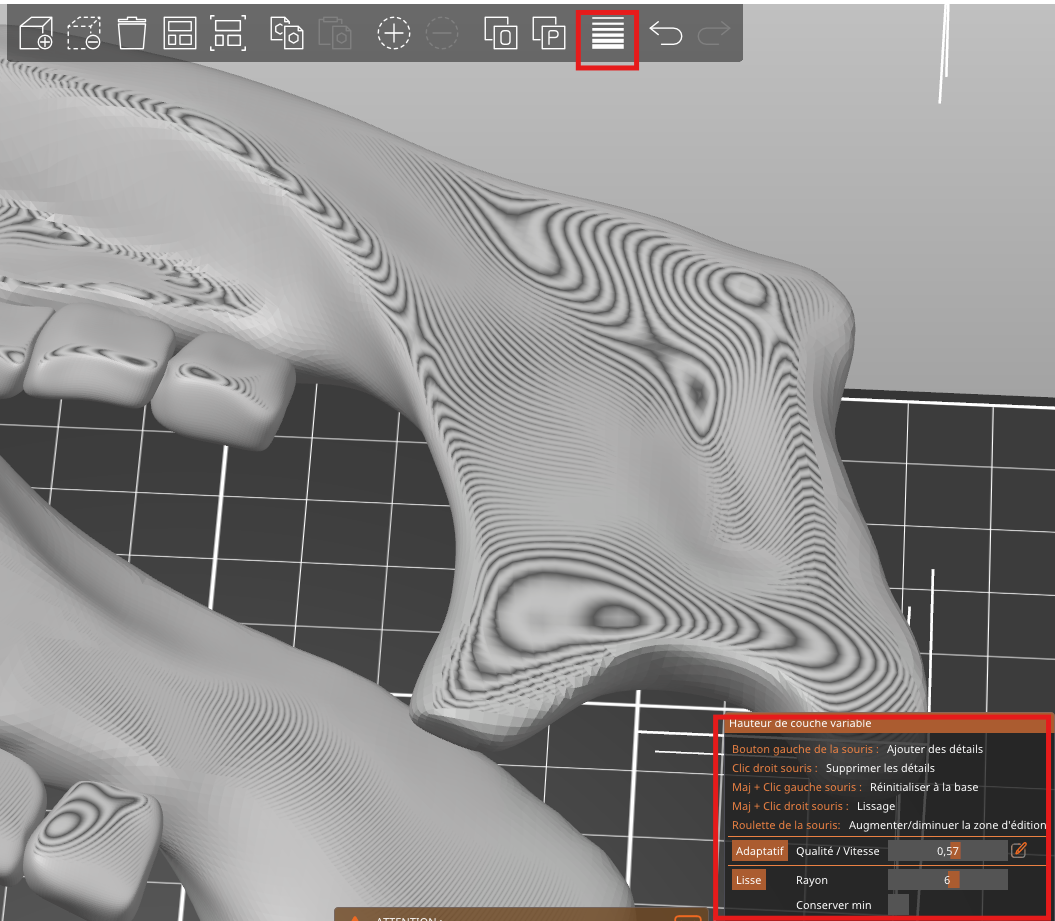The image size is (1055, 921).
Task: Click the Arrange selection icon
Action: pyautogui.click(x=228, y=33)
